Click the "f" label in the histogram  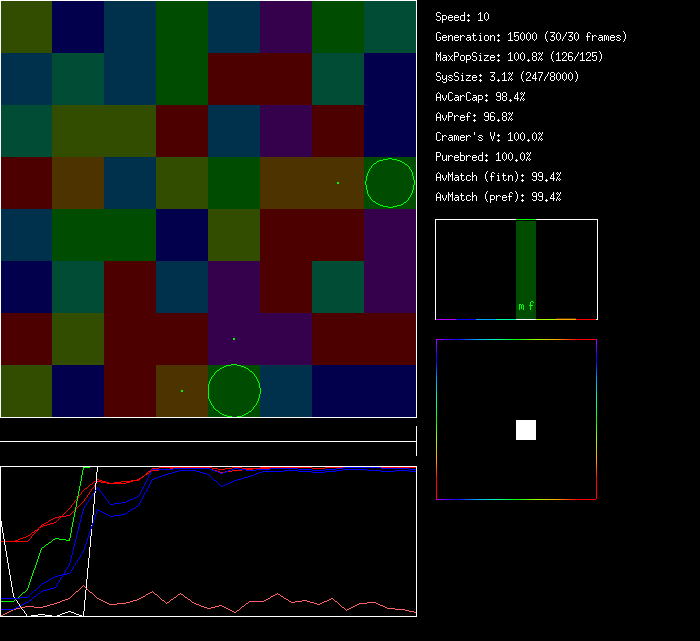point(531,307)
